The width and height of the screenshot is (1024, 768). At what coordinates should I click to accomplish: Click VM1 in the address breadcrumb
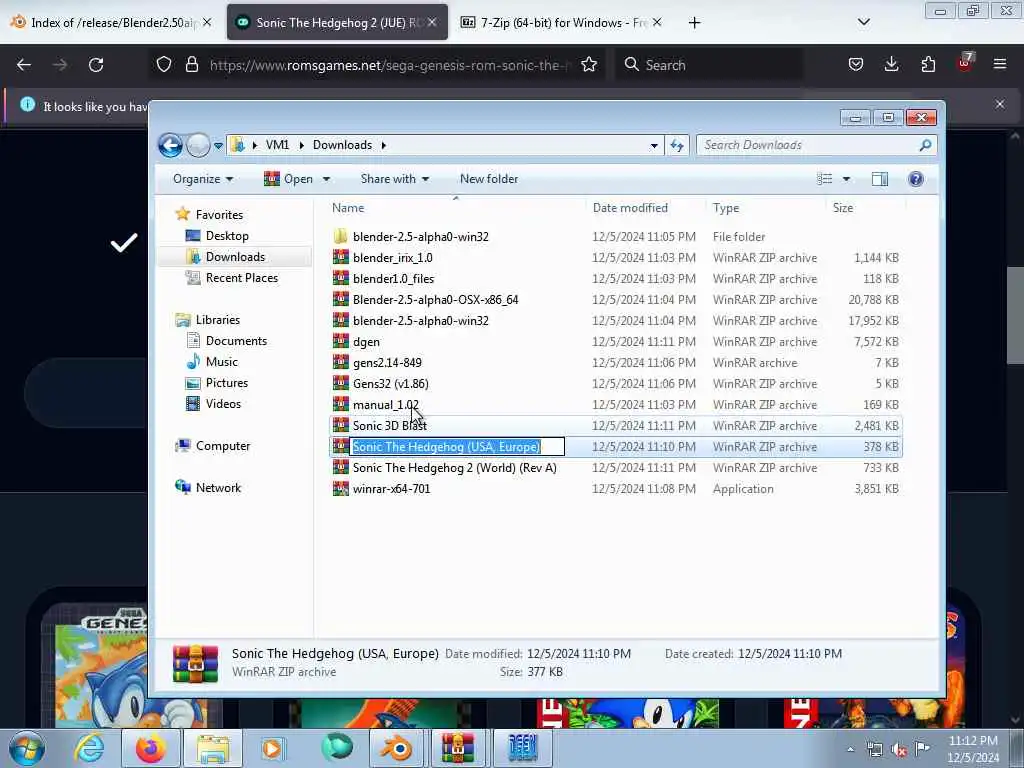(277, 145)
